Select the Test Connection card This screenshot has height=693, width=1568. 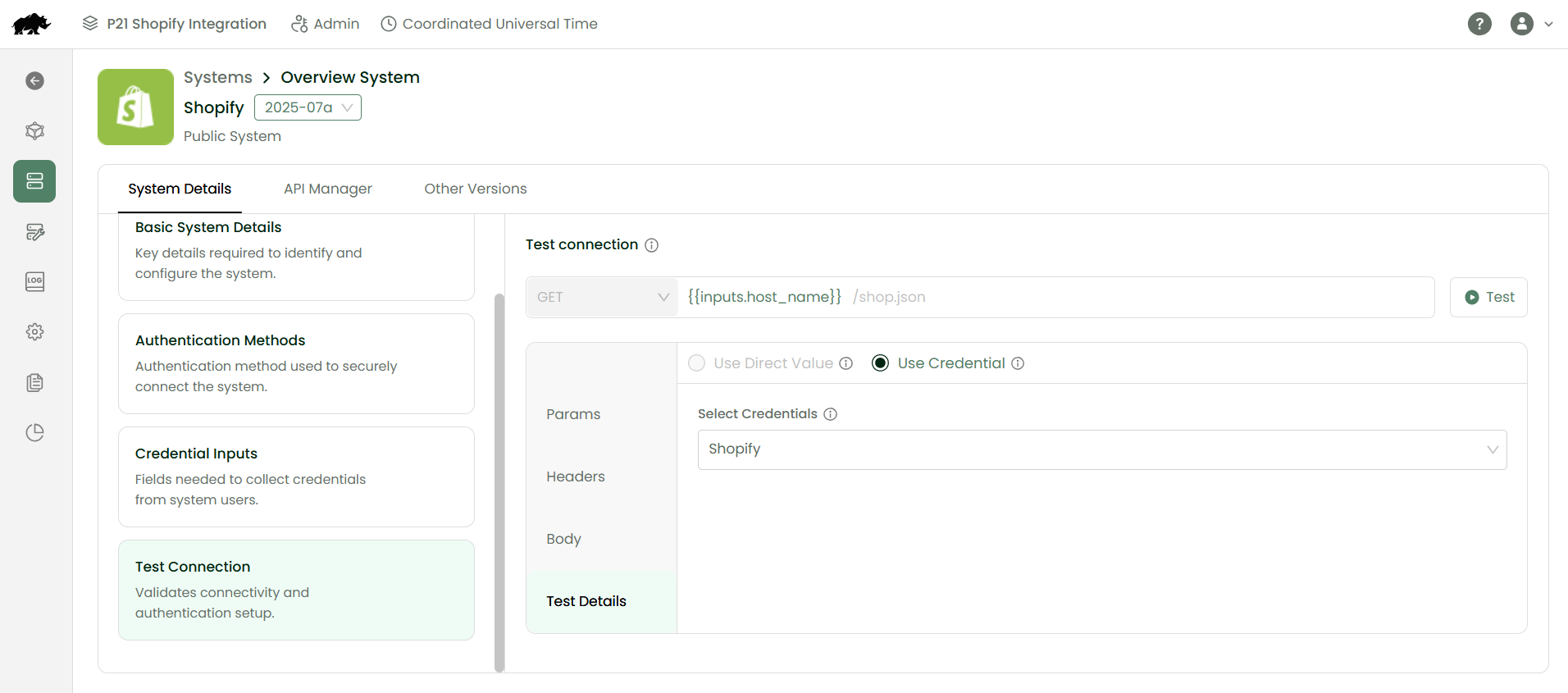coord(296,590)
